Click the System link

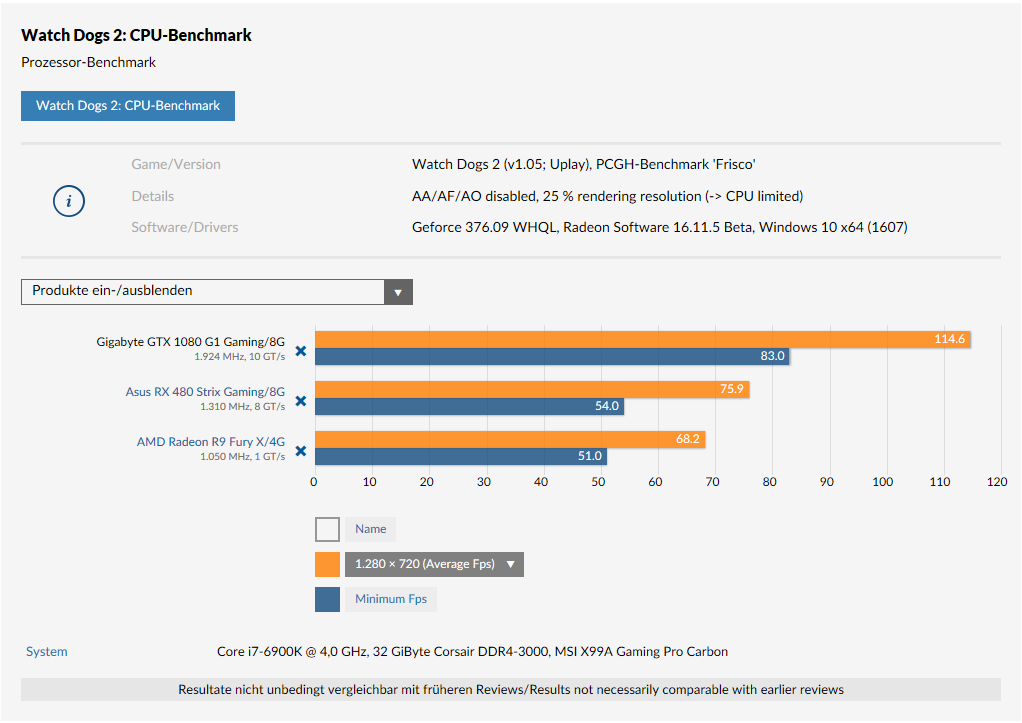(x=47, y=652)
